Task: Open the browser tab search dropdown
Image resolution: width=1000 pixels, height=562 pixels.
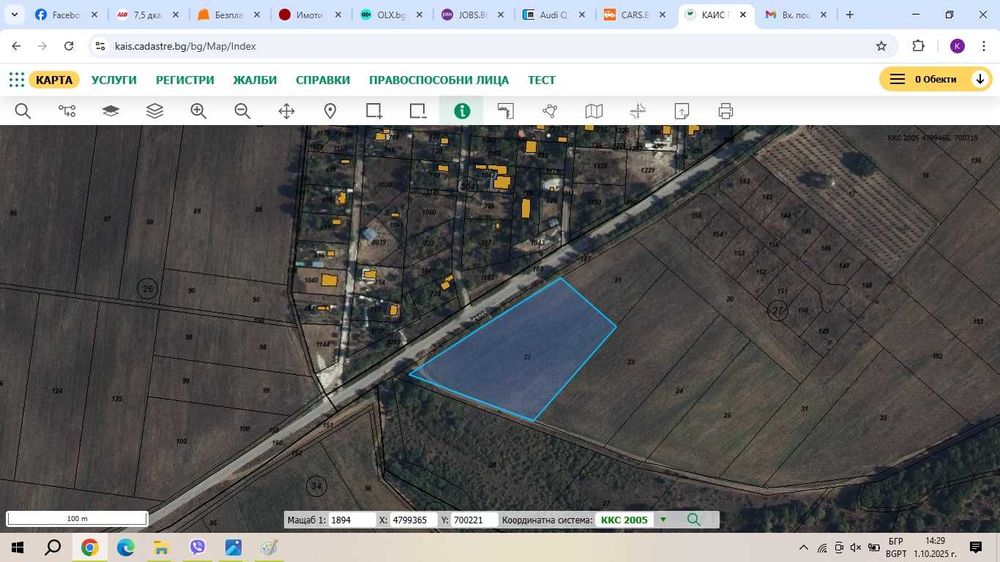Action: click(14, 14)
